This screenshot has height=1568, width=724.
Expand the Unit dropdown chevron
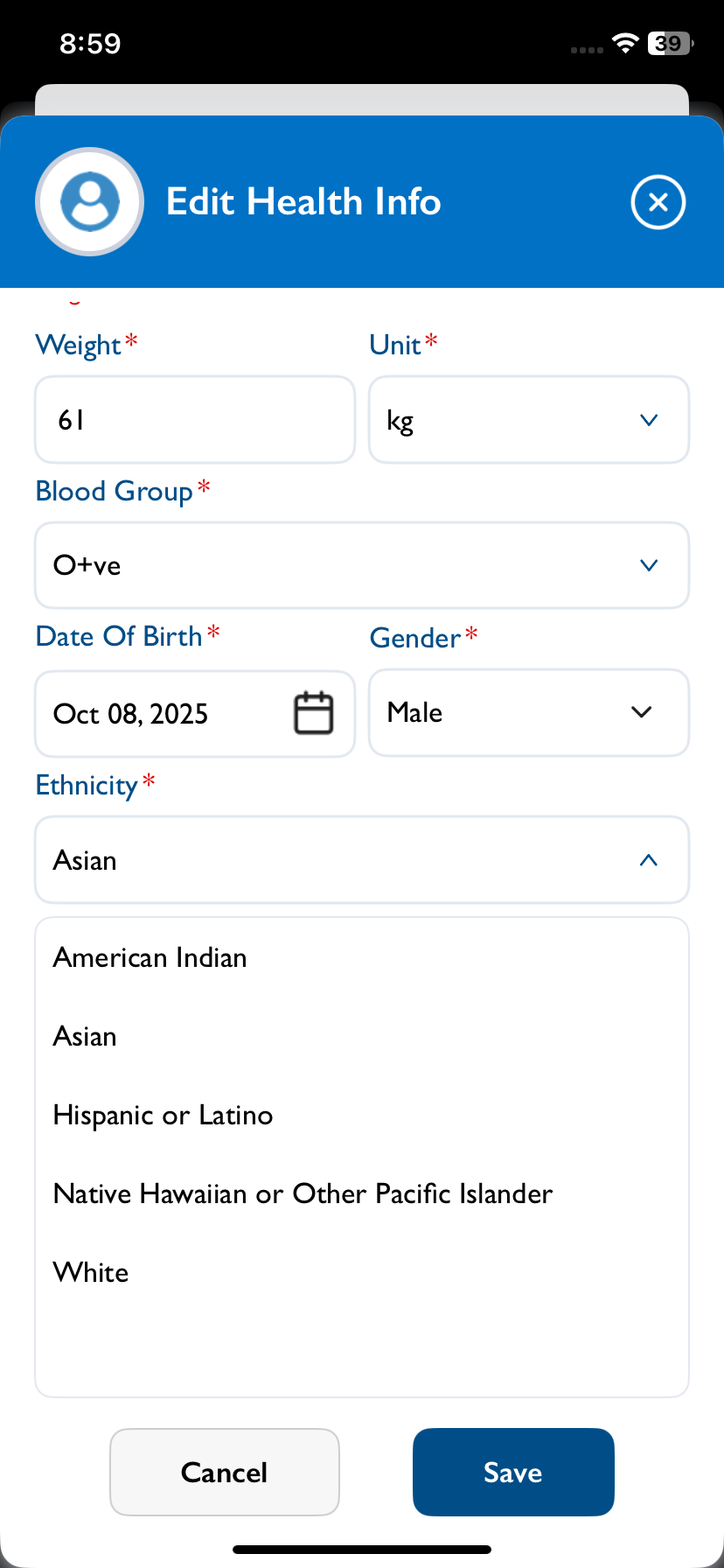pos(648,420)
